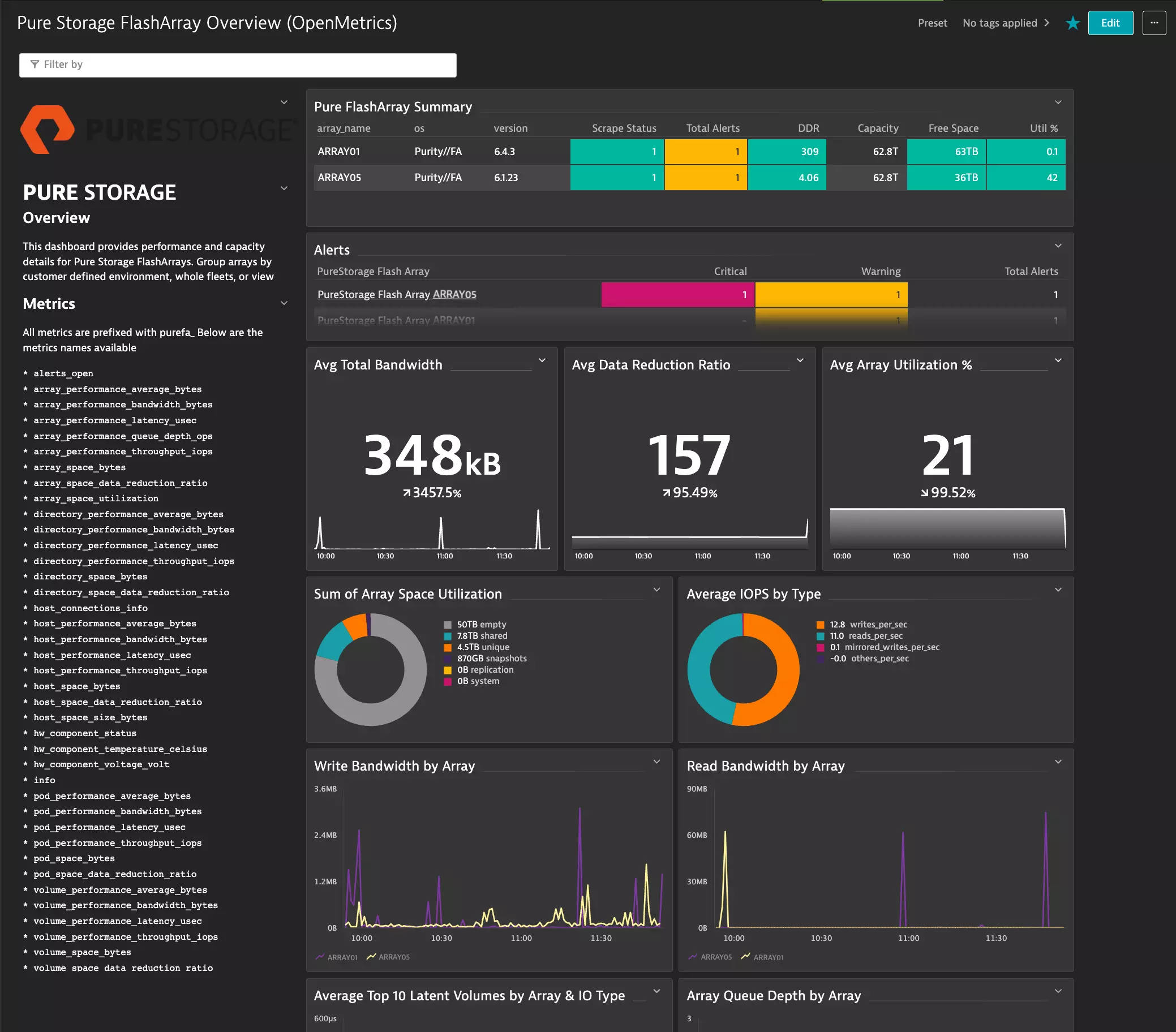Image resolution: width=1176 pixels, height=1032 pixels.
Task: Collapse the Pure FlashArray Summary panel
Action: pos(1059,102)
